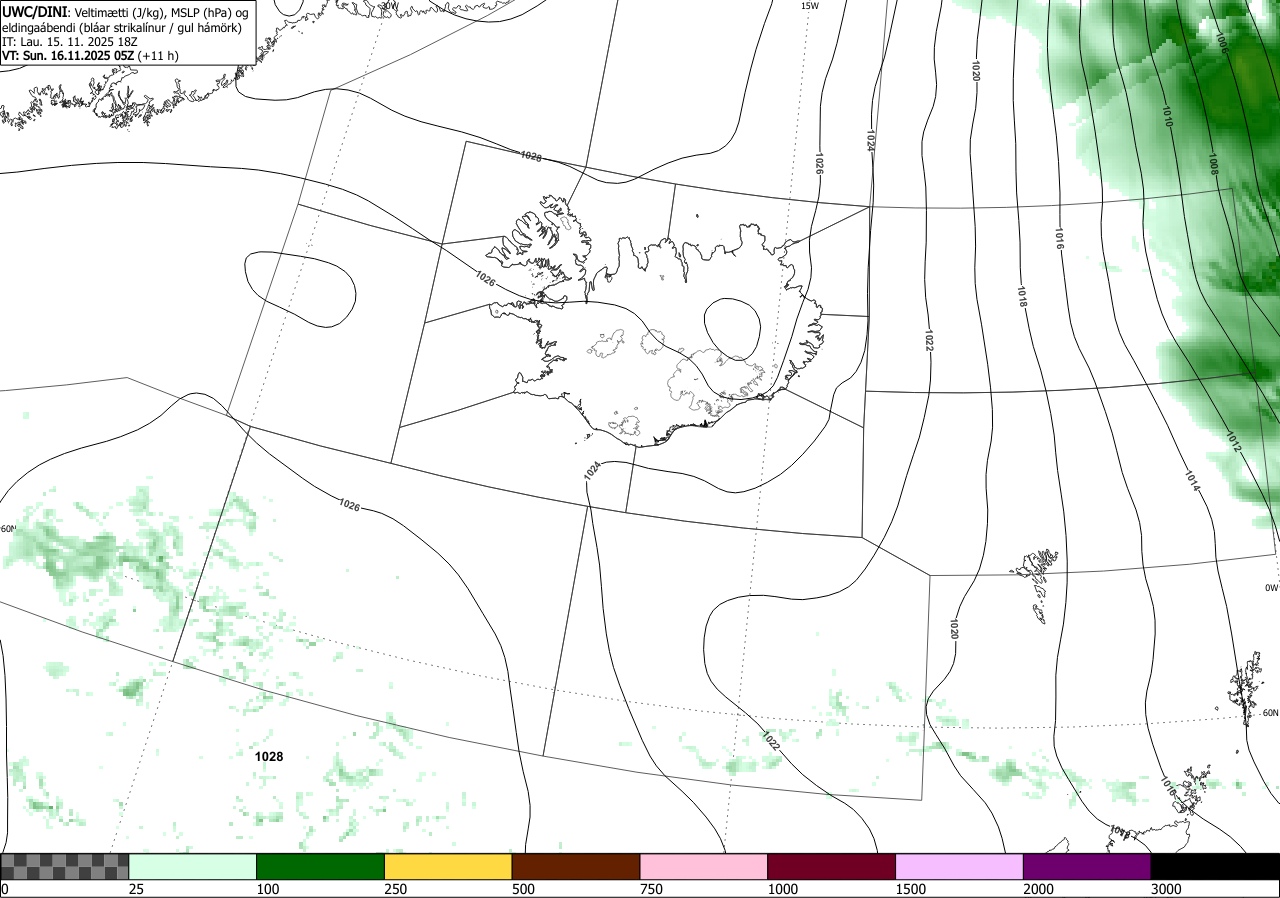Select the pale green 25–100 legend swatch
1280x898 pixels.
coord(193,866)
